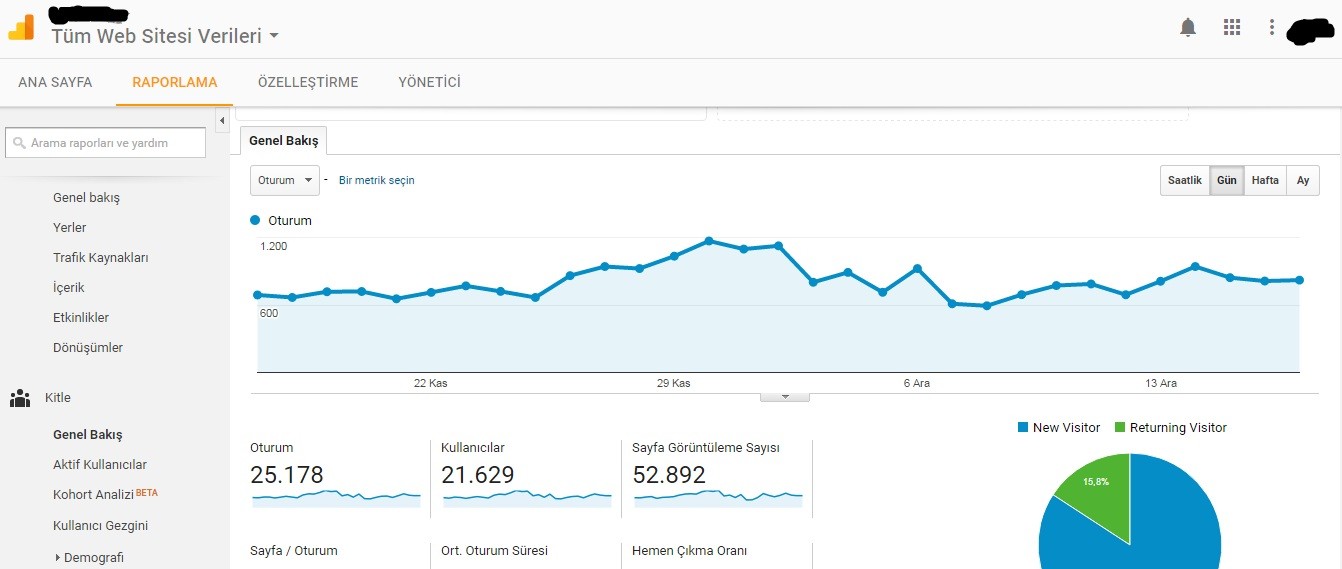Click the 6 Ara date axis label

pyautogui.click(x=917, y=384)
